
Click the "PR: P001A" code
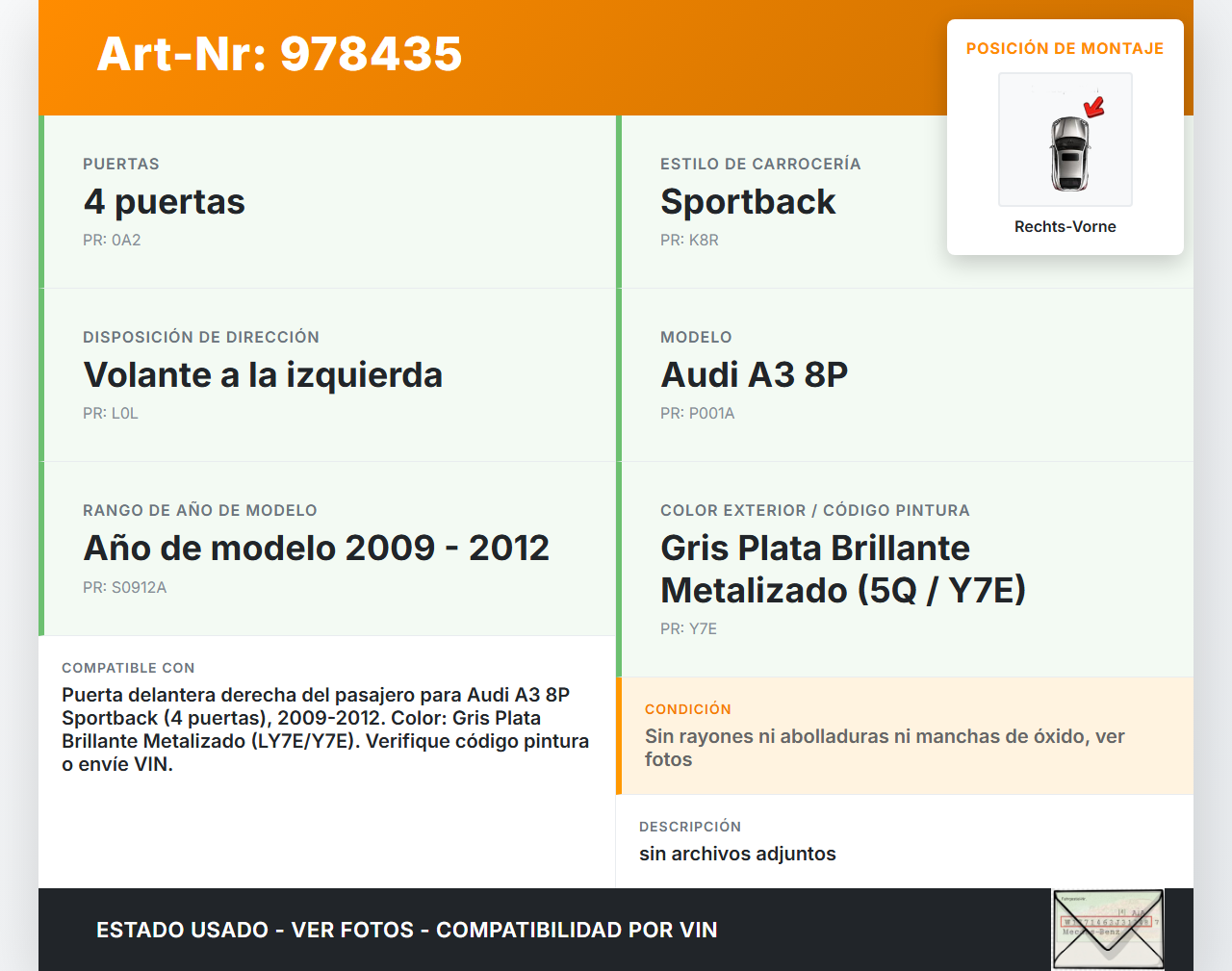[698, 413]
